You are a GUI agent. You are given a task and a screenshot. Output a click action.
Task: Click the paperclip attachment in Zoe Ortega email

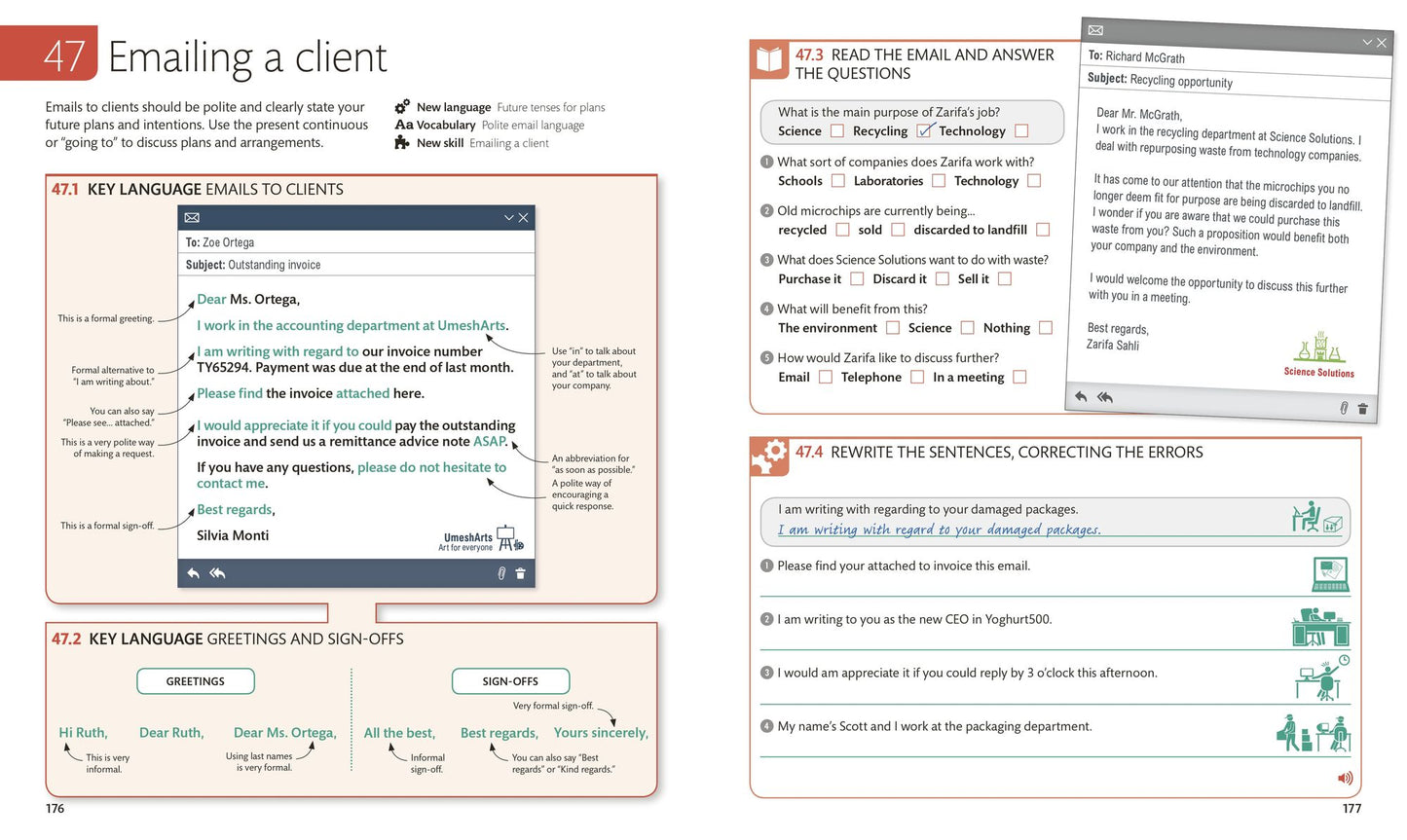point(501,573)
